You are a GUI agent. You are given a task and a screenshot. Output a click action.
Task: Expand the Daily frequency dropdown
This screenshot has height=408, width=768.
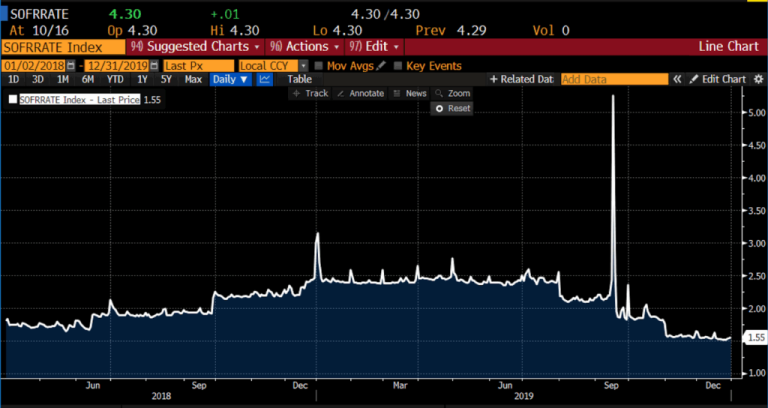click(230, 79)
